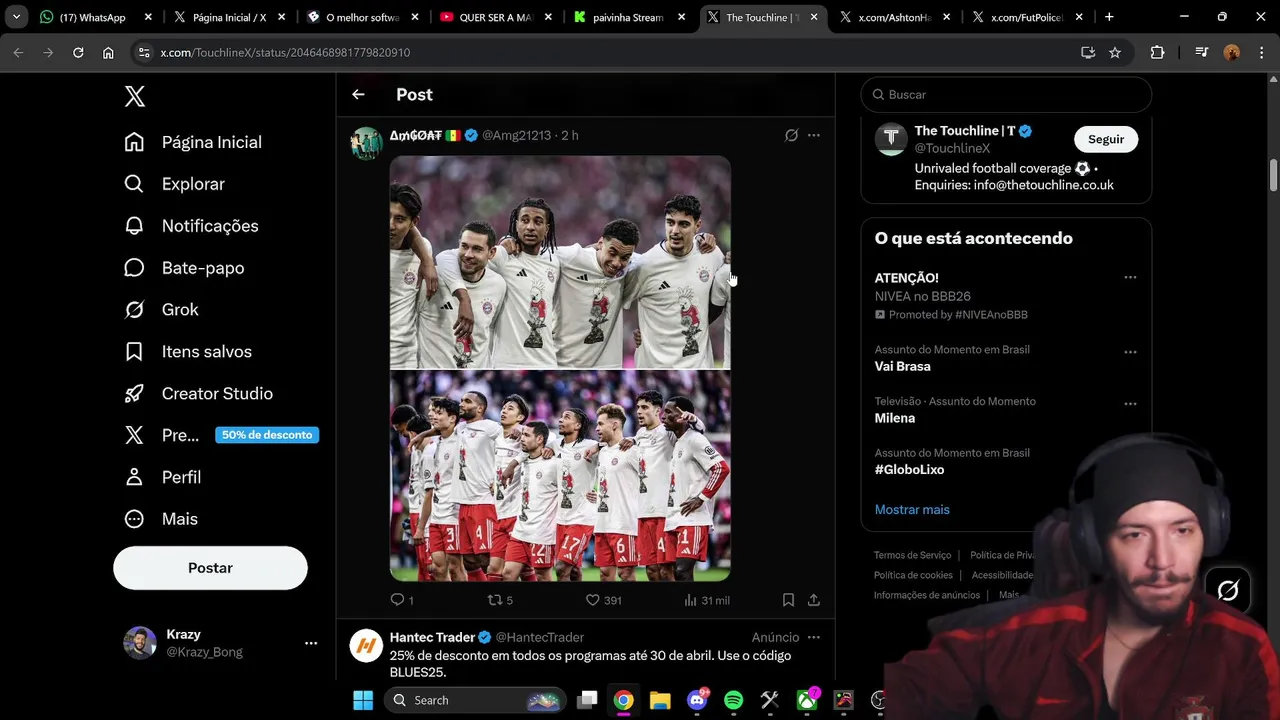
Task: Click the floating Grok button
Action: [x=1228, y=591]
